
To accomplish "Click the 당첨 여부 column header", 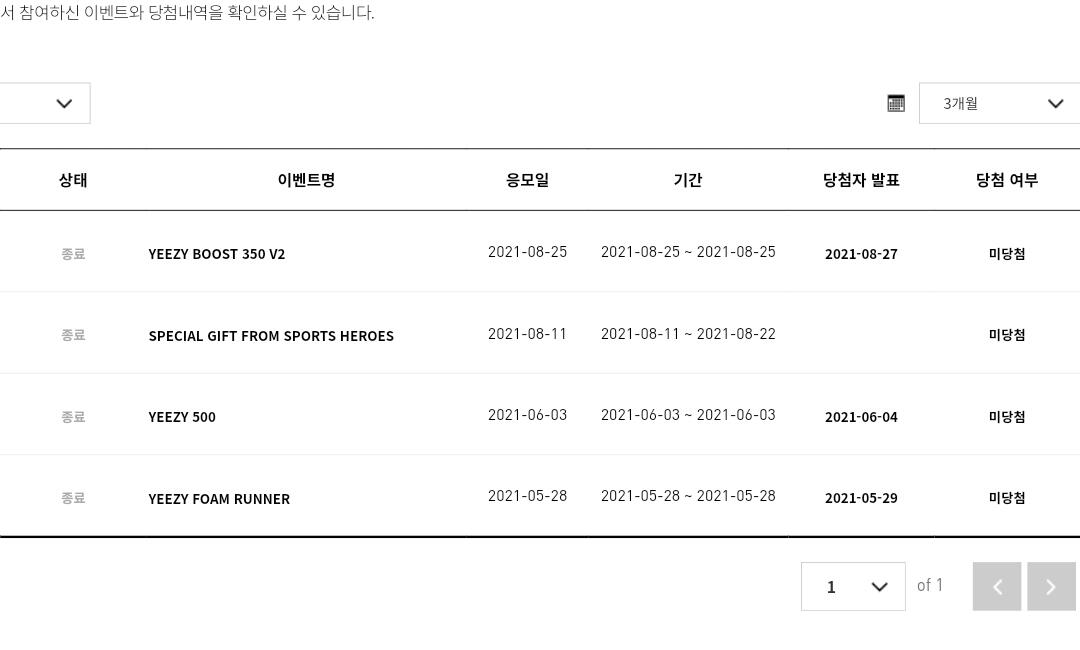I will pos(1006,180).
